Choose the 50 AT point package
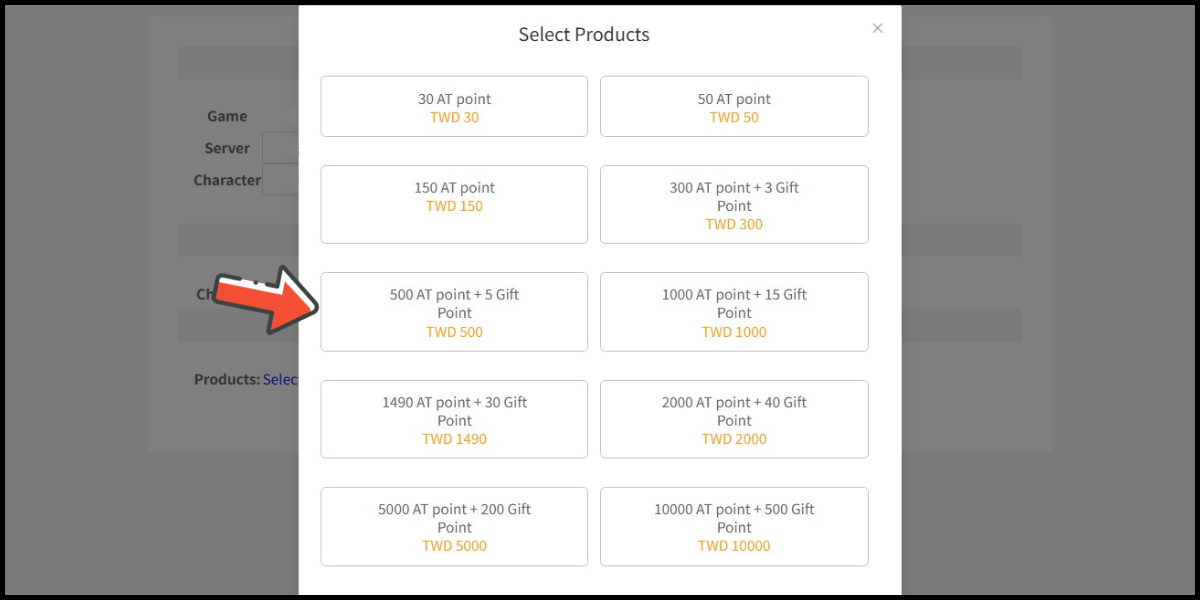The width and height of the screenshot is (1200, 600). coord(734,107)
